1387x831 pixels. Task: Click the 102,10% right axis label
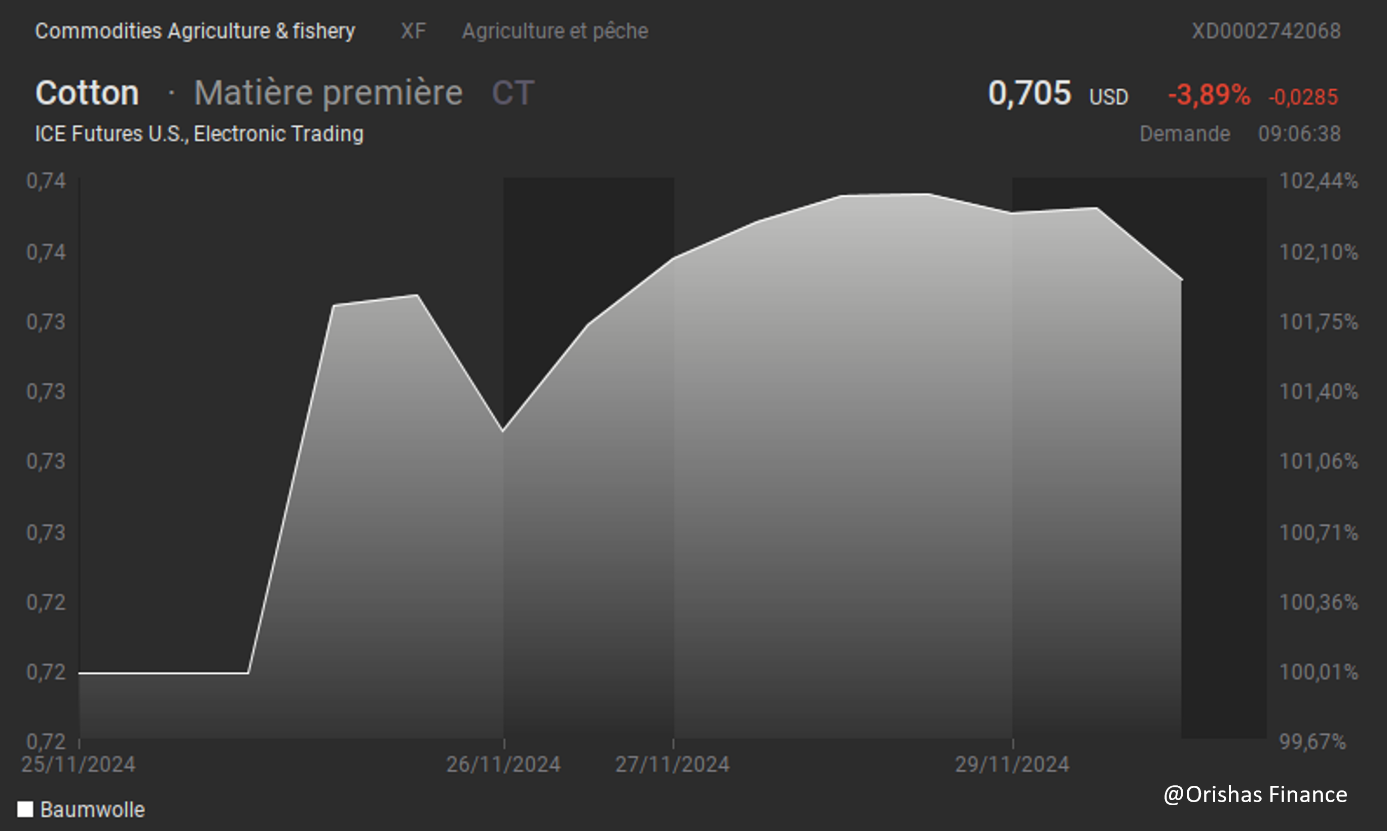point(1319,251)
